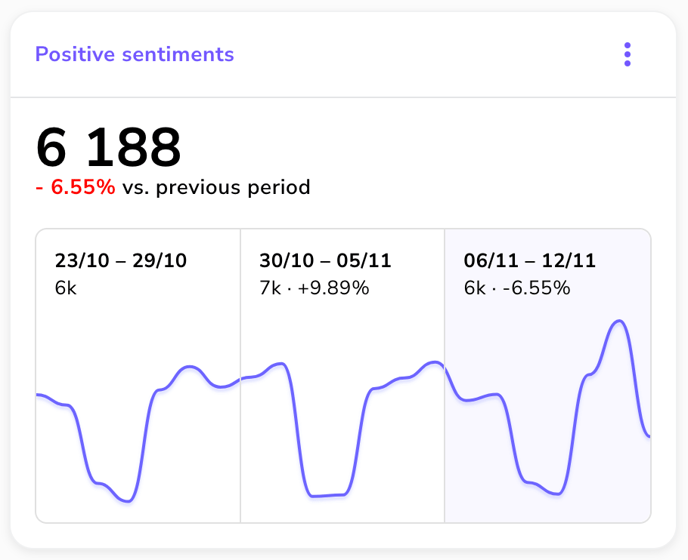The width and height of the screenshot is (688, 560).
Task: Click the highest peak in the third week chart
Action: pos(621,321)
